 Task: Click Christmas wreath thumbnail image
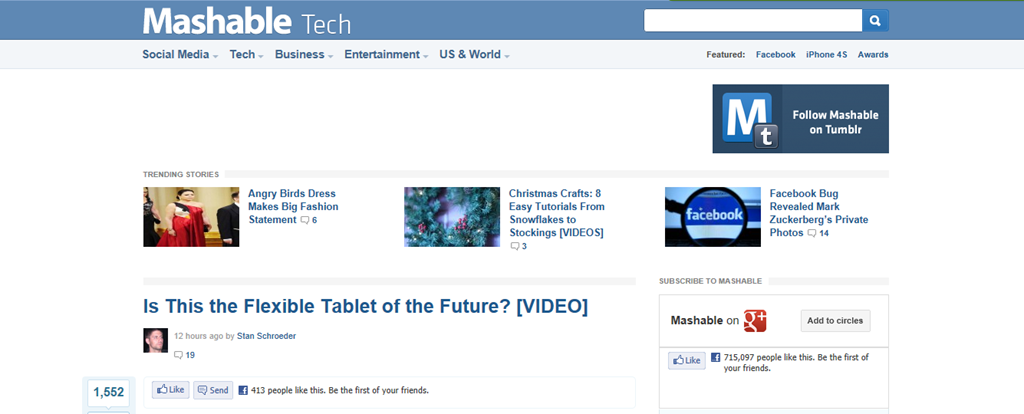[452, 217]
